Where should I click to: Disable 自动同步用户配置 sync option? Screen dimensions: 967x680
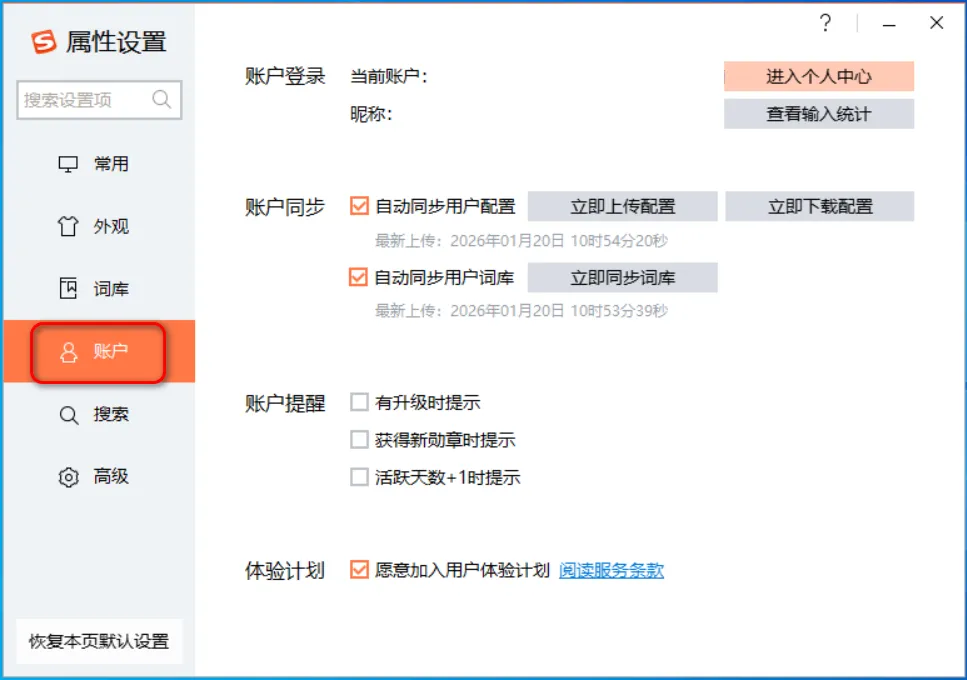[358, 206]
